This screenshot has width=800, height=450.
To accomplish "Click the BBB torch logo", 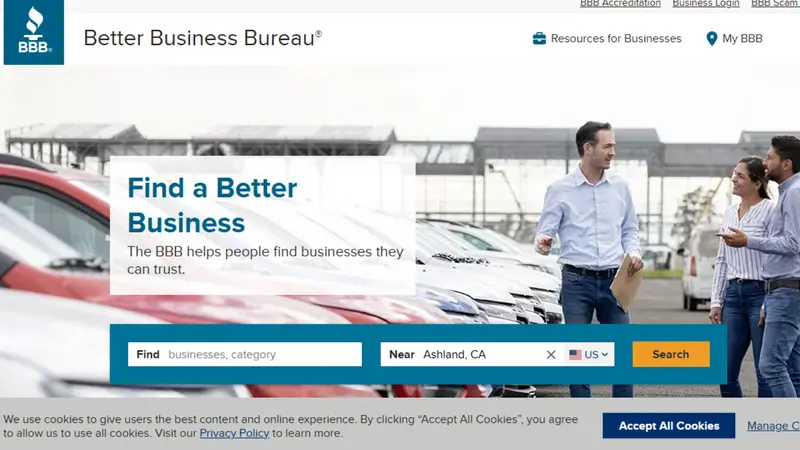I will pos(34,32).
